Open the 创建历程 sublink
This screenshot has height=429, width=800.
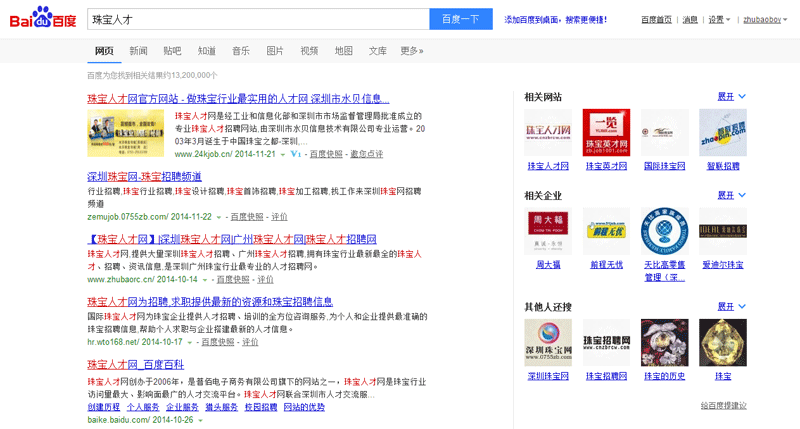[104, 407]
